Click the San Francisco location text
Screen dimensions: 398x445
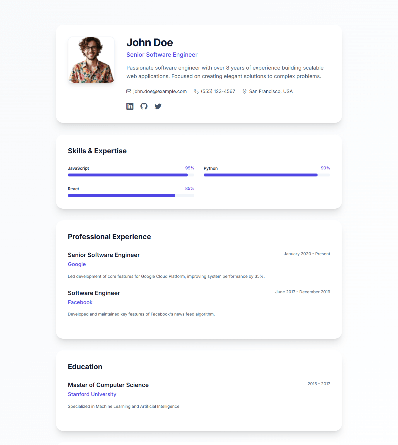pyautogui.click(x=271, y=91)
